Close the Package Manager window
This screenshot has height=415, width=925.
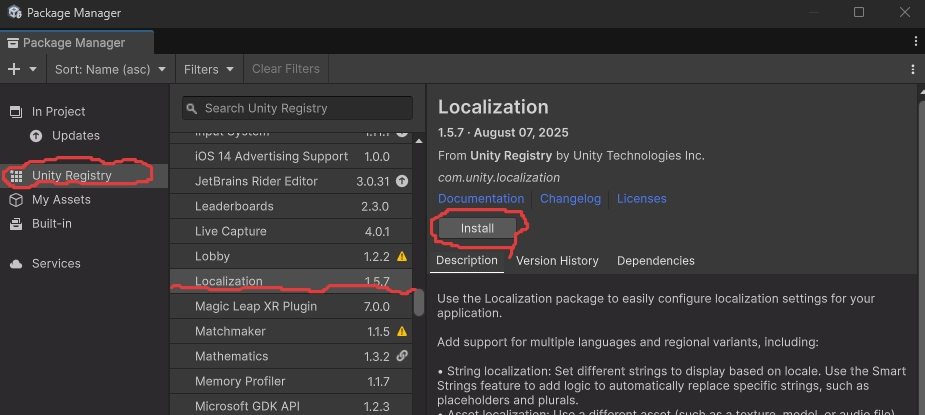click(905, 12)
